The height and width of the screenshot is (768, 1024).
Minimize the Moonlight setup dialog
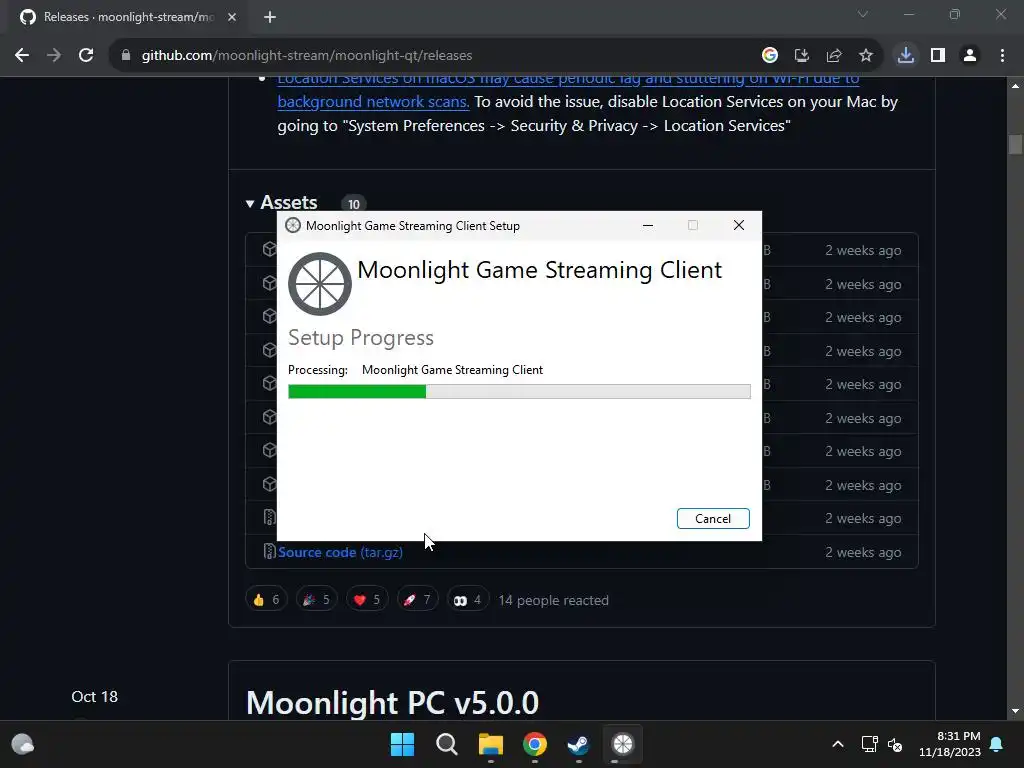[x=648, y=225]
